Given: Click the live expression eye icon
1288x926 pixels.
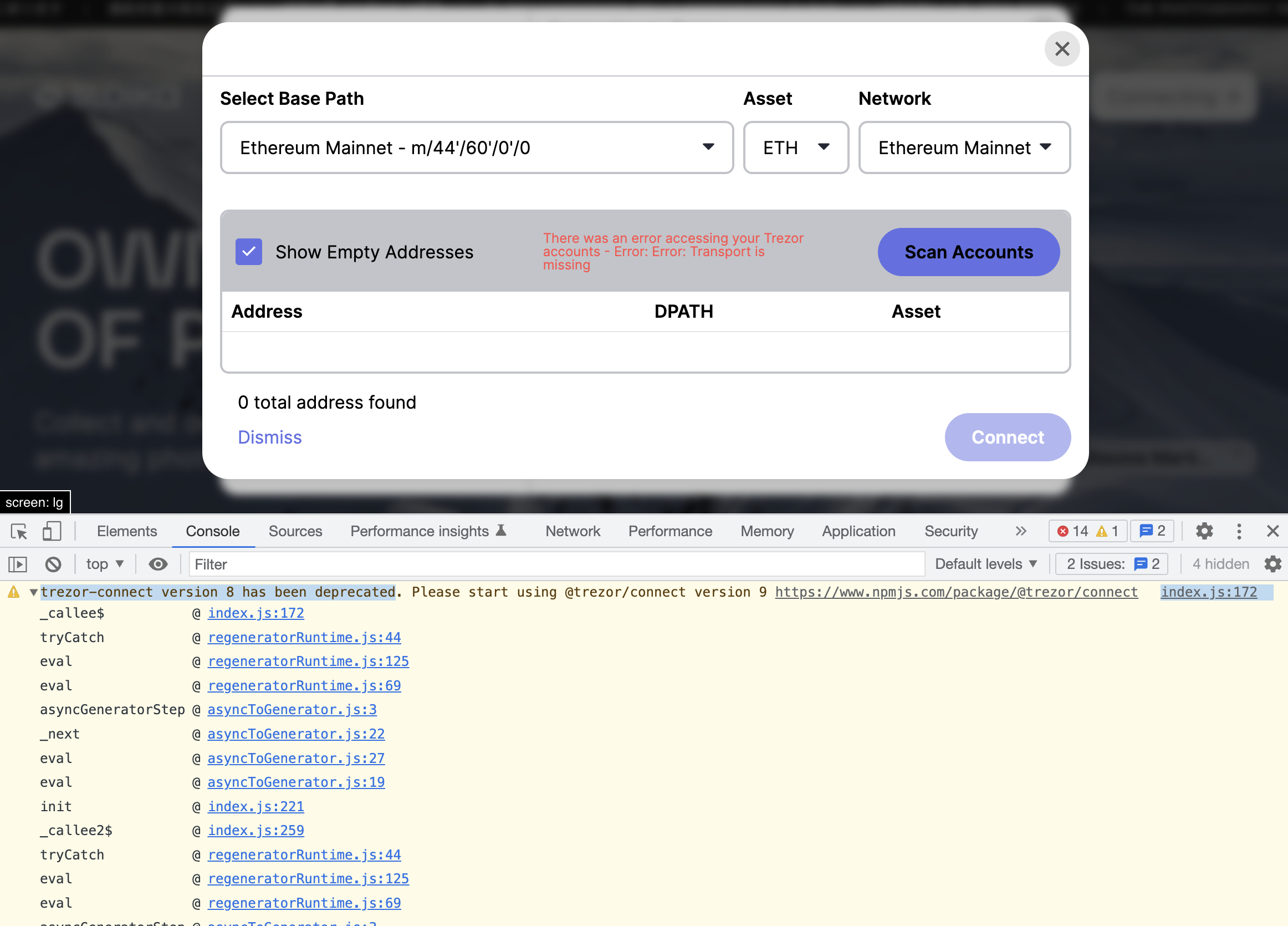Looking at the screenshot, I should coord(158,564).
